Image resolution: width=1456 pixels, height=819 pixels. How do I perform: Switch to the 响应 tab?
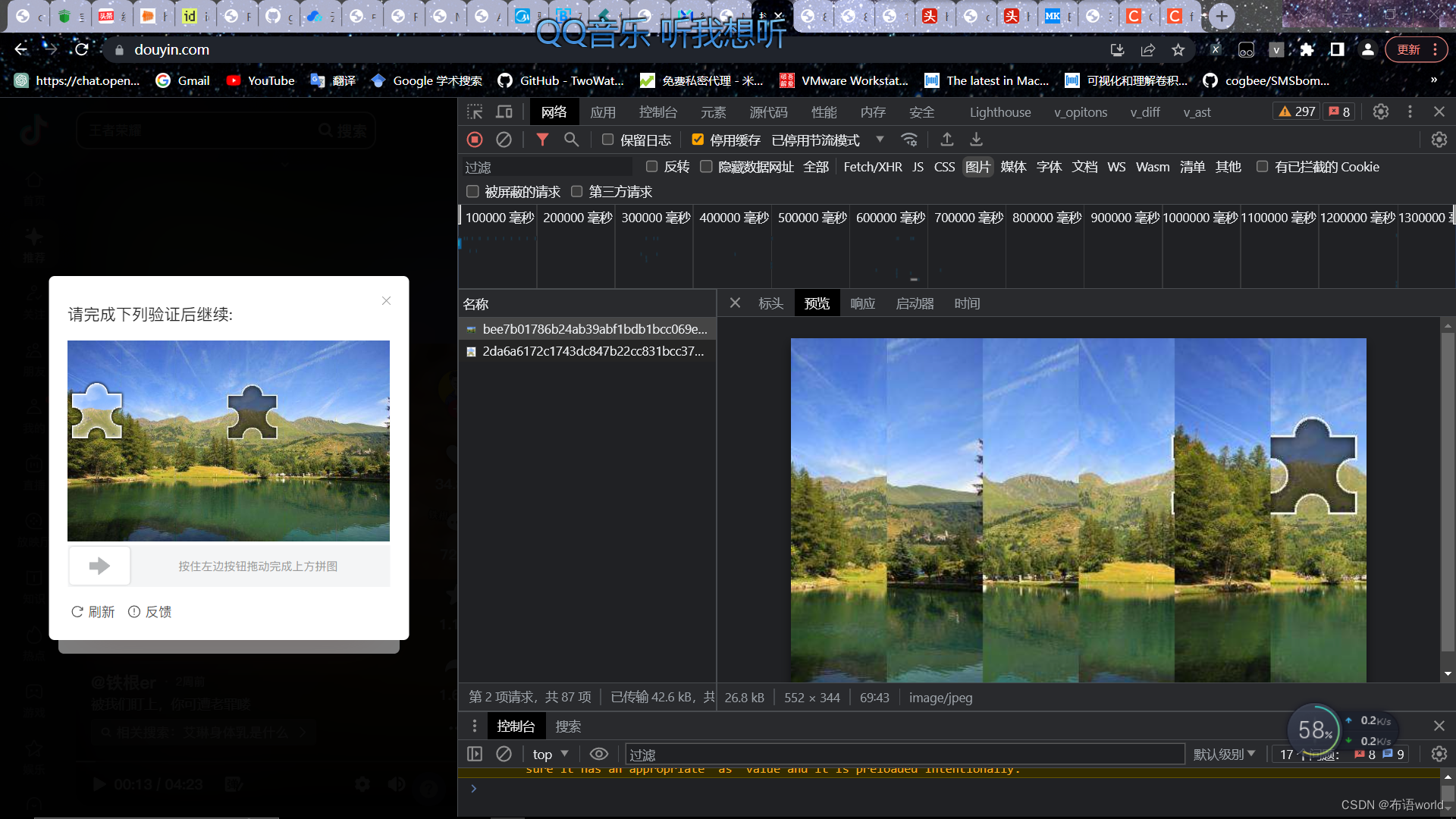(862, 303)
